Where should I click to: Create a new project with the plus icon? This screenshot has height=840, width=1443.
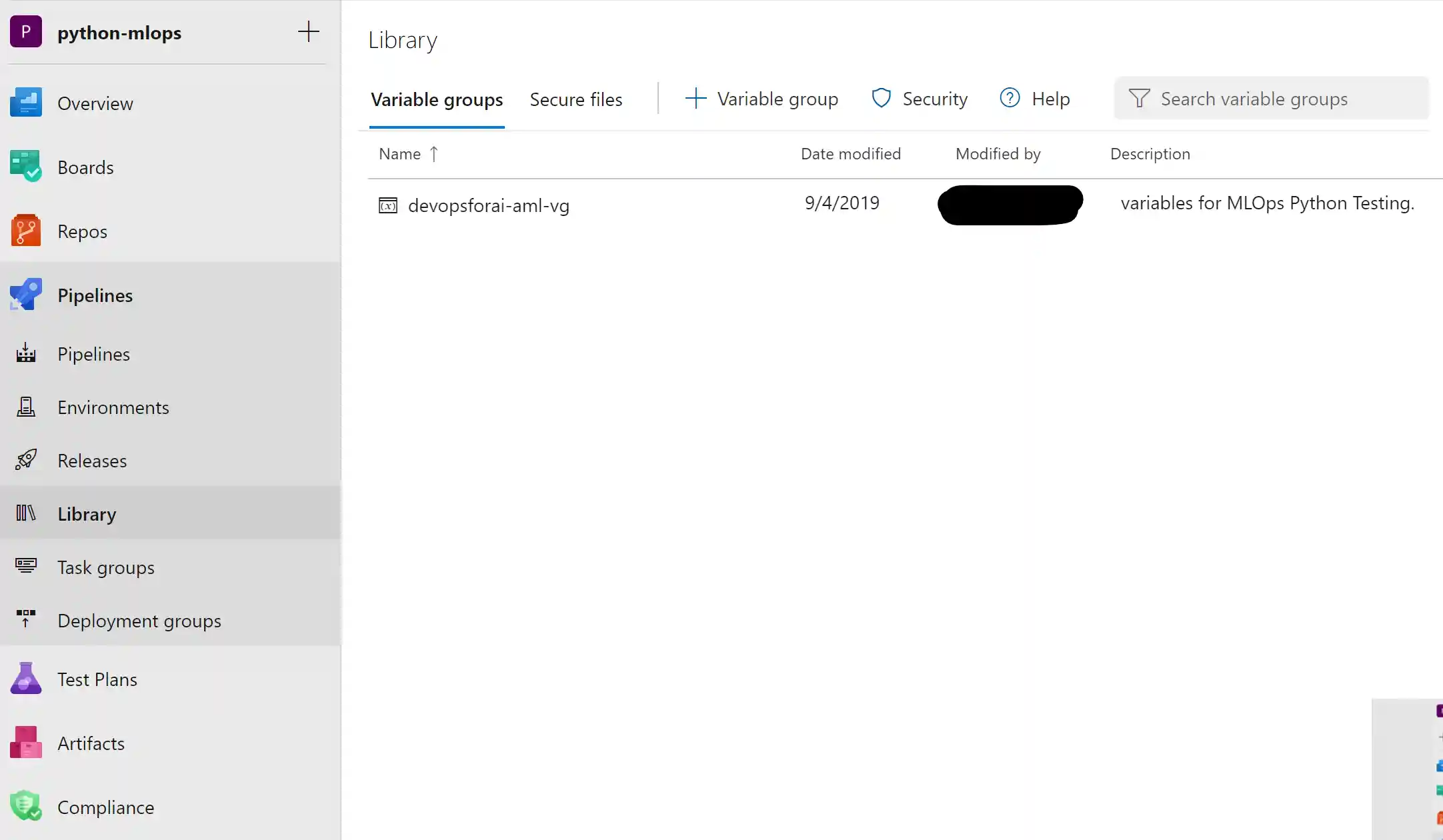point(309,31)
